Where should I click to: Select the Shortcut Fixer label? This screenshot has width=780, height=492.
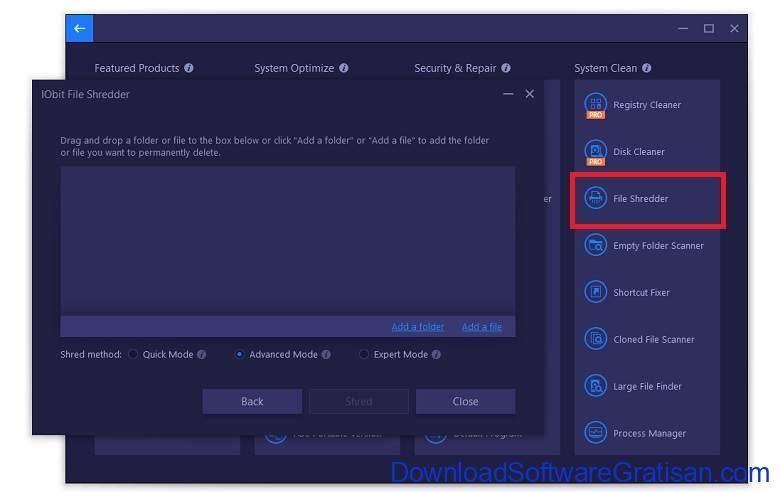(x=641, y=292)
